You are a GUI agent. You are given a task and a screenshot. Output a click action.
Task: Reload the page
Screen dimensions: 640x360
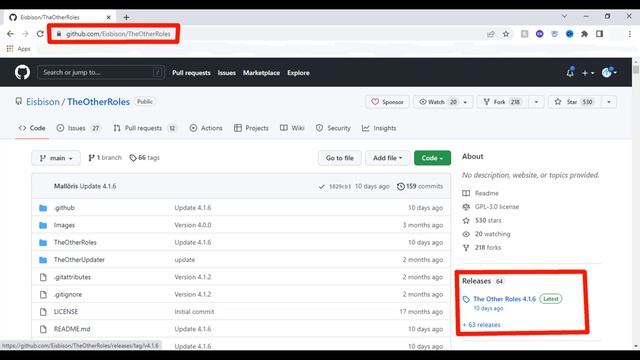(x=40, y=34)
